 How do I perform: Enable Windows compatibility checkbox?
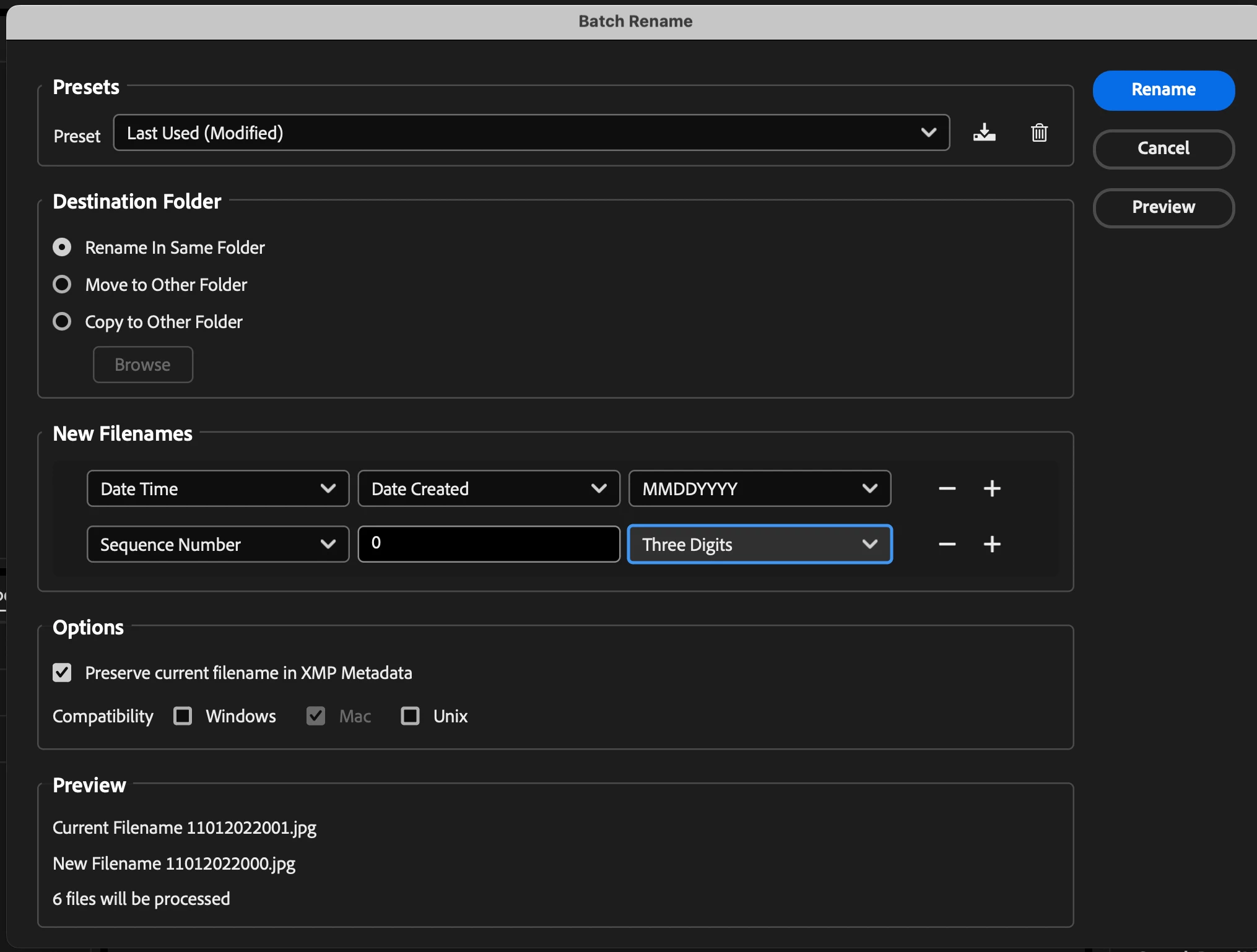(183, 716)
